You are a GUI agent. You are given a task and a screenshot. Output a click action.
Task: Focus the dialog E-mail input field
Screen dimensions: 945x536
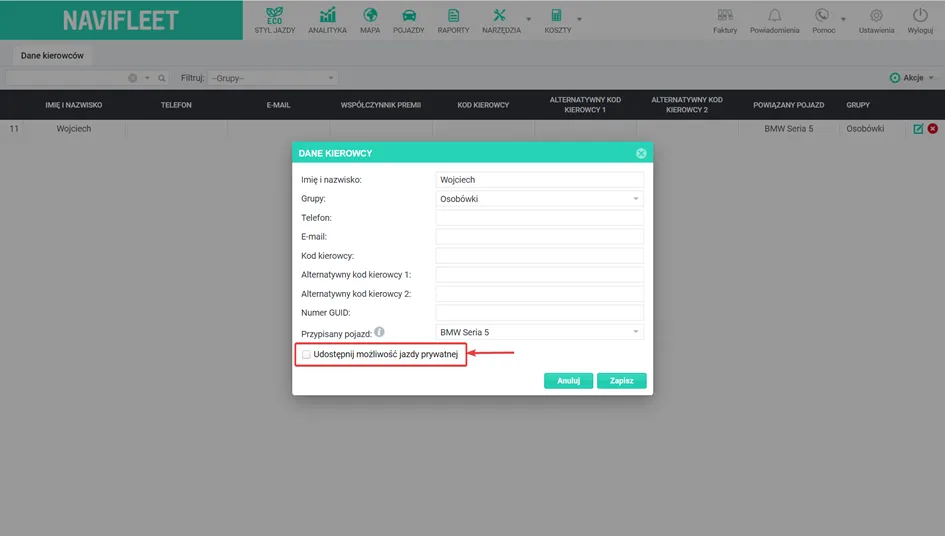(539, 236)
